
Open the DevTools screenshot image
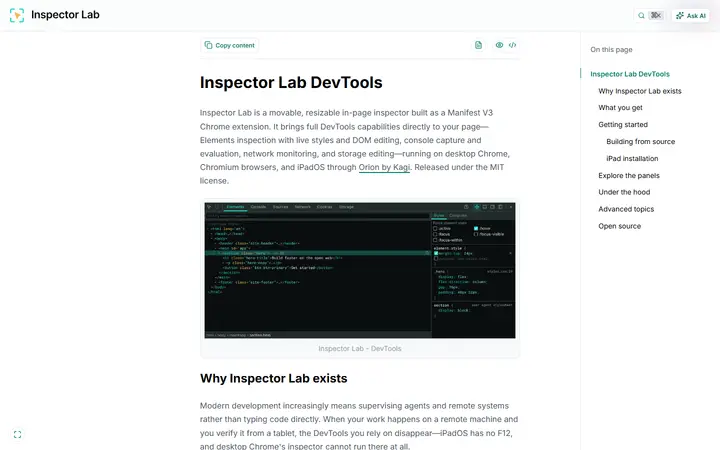(x=360, y=270)
